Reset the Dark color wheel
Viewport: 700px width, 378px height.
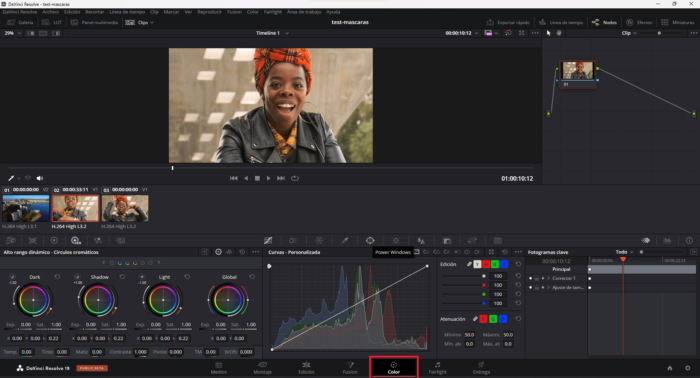pyautogui.click(x=57, y=277)
